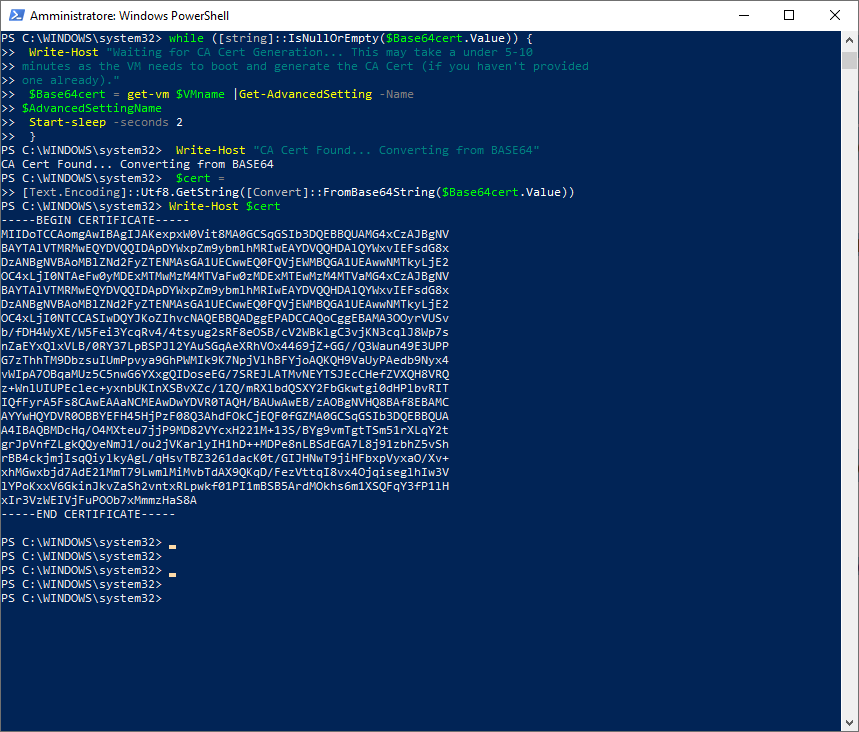Click the vertical scrollbar track

[x=850, y=400]
